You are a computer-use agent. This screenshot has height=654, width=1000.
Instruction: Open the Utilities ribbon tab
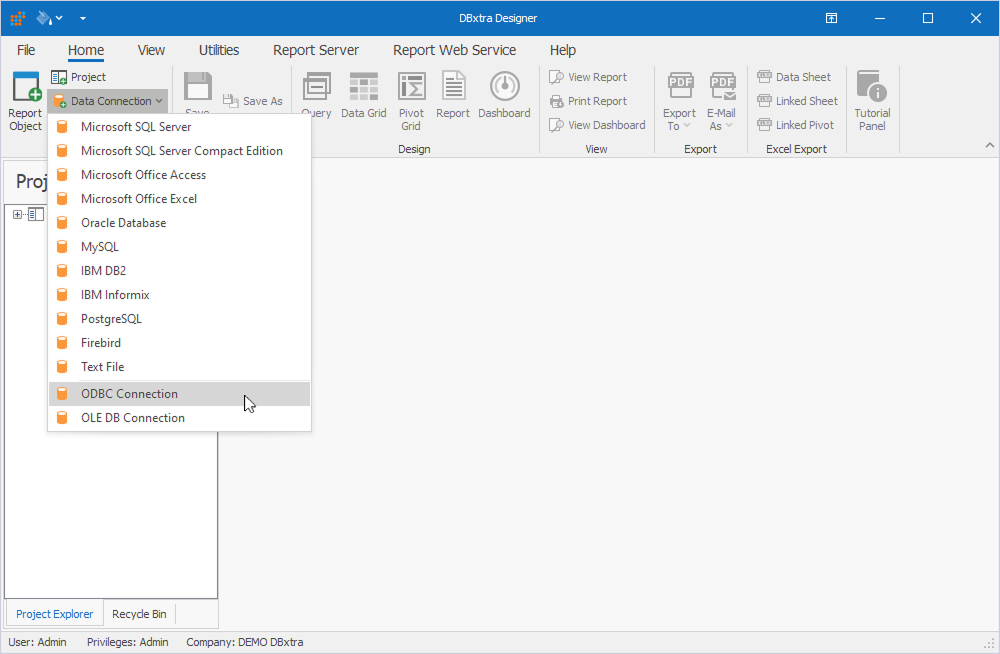point(218,49)
